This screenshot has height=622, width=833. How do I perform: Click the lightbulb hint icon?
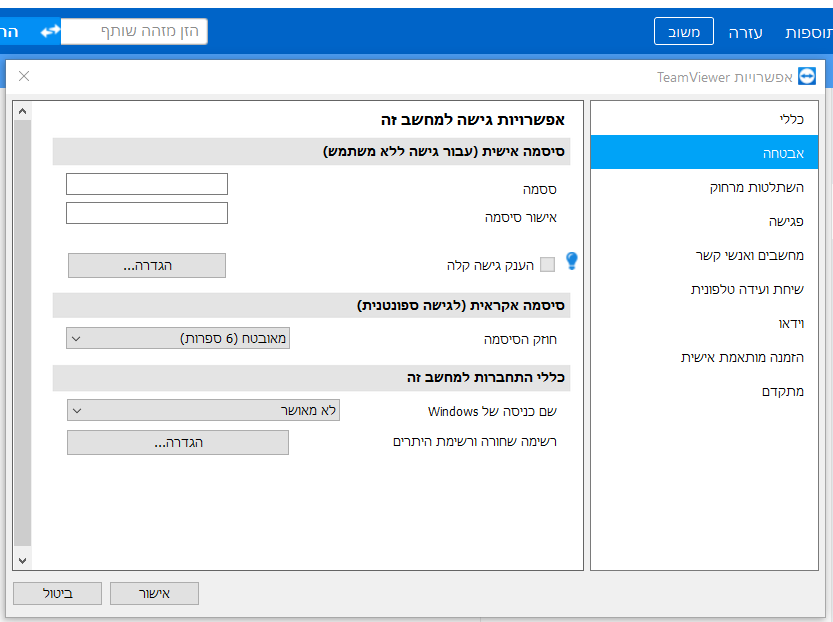572,262
